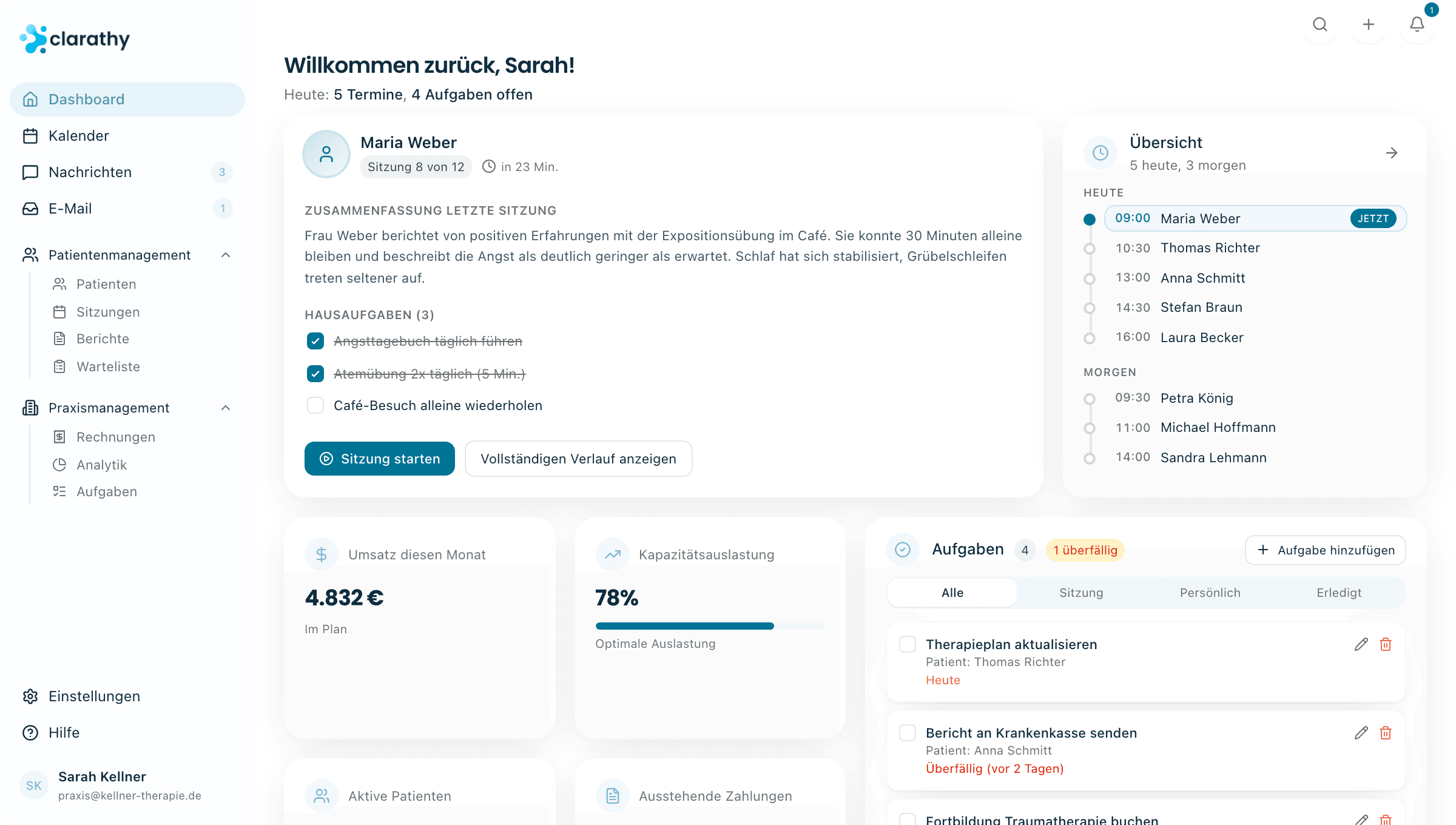
Task: Click the praxis@kellner-therapie.de email text
Action: (x=130, y=795)
